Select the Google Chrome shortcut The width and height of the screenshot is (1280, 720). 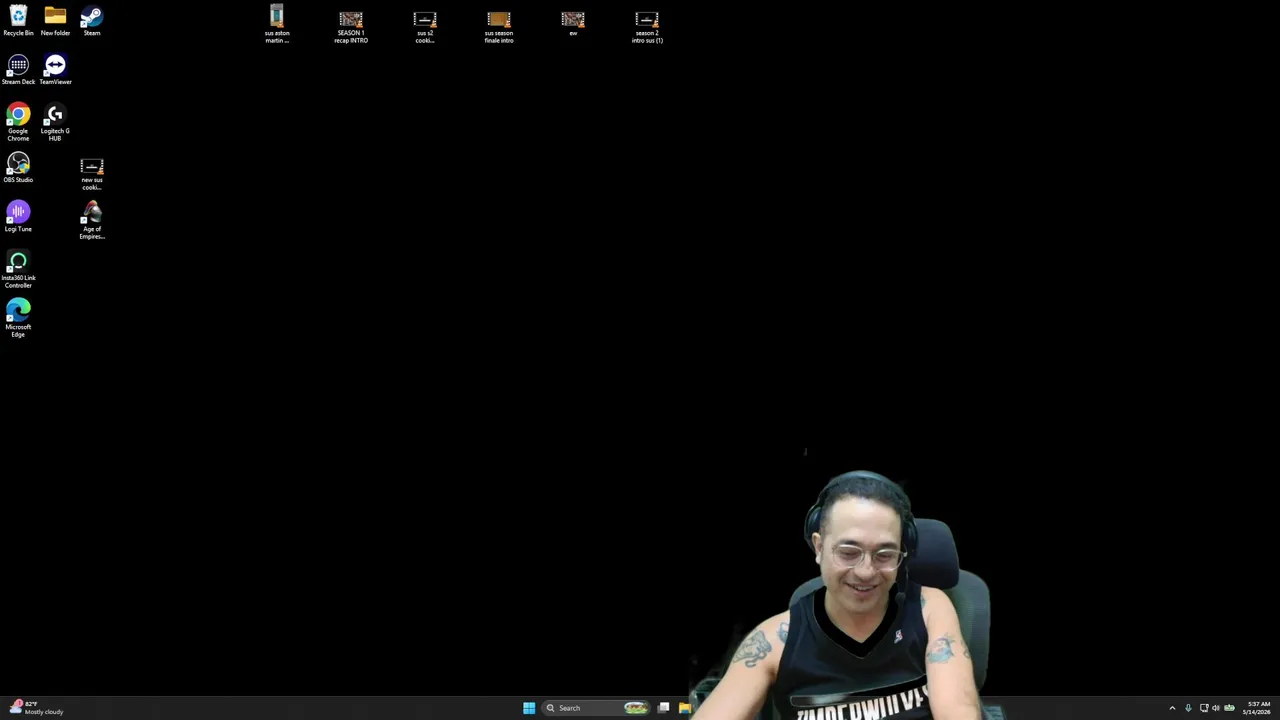18,122
